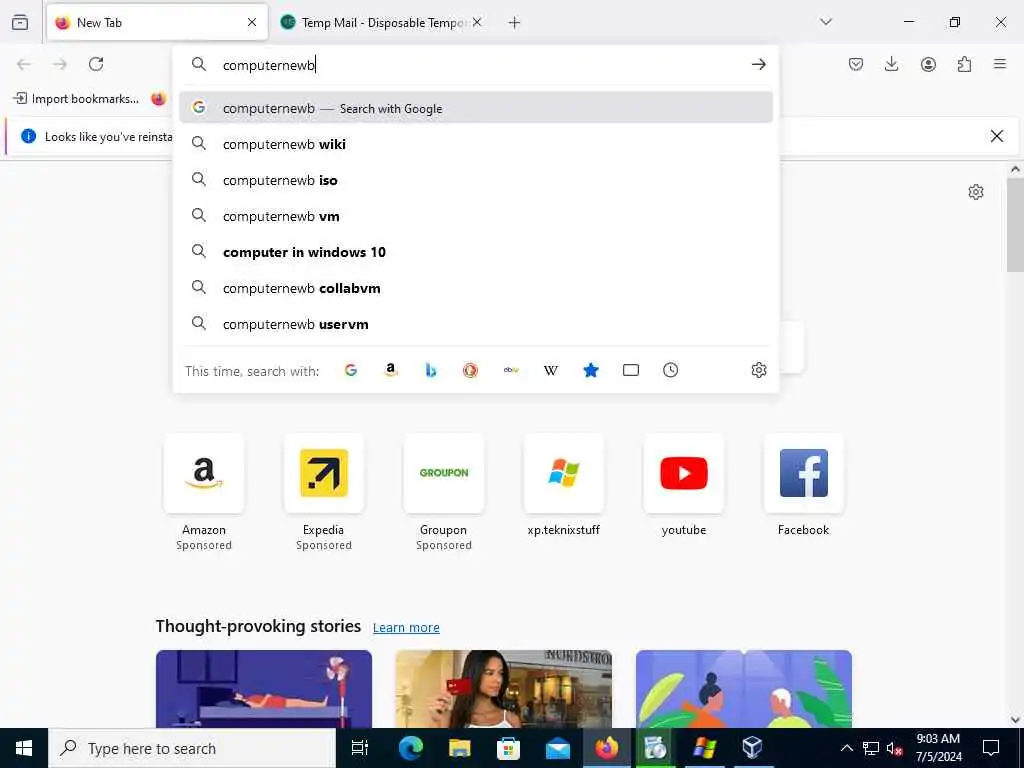
Task: Open File Explorer from taskbar
Action: click(x=460, y=748)
